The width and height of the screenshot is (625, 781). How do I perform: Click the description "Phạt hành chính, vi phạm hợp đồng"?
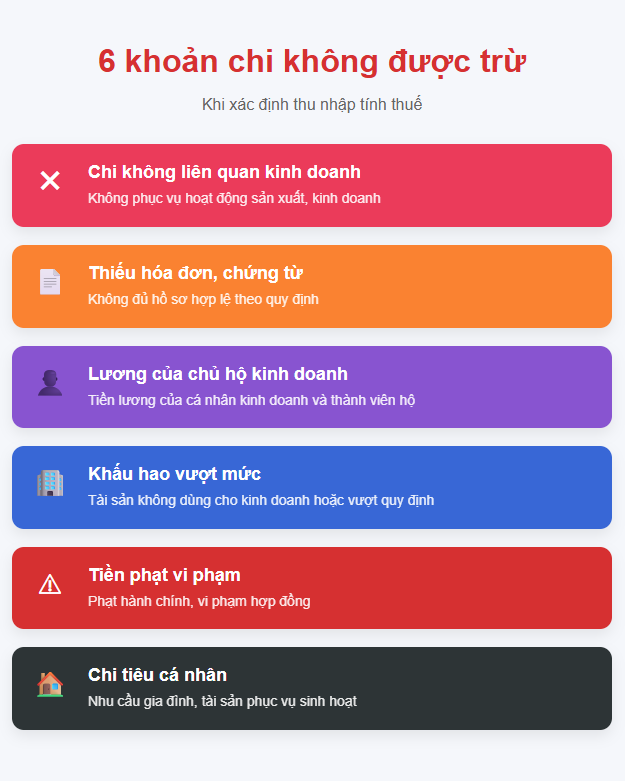[199, 601]
